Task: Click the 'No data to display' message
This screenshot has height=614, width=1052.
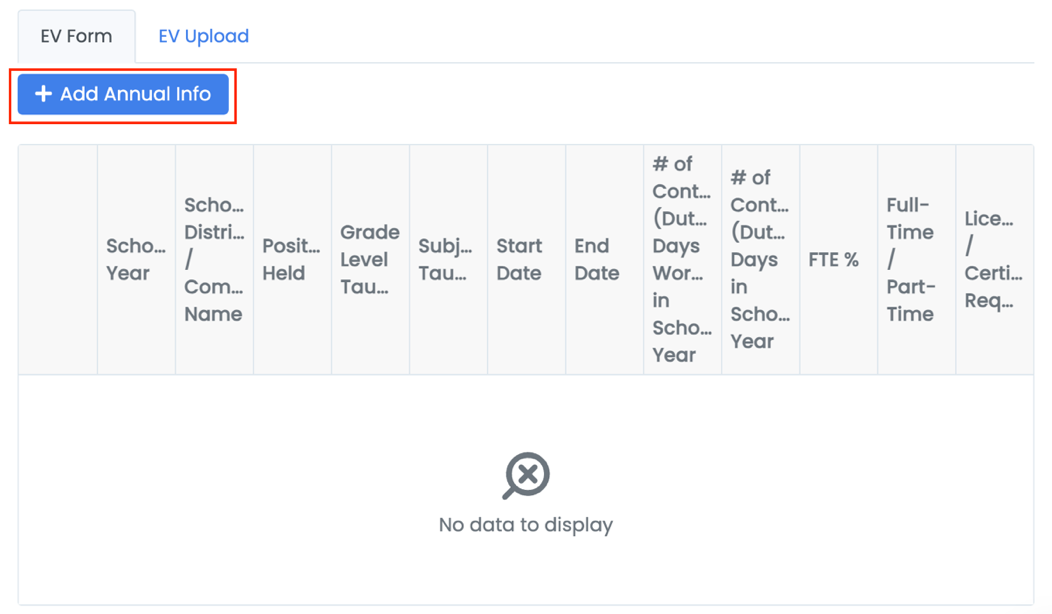Action: point(526,525)
